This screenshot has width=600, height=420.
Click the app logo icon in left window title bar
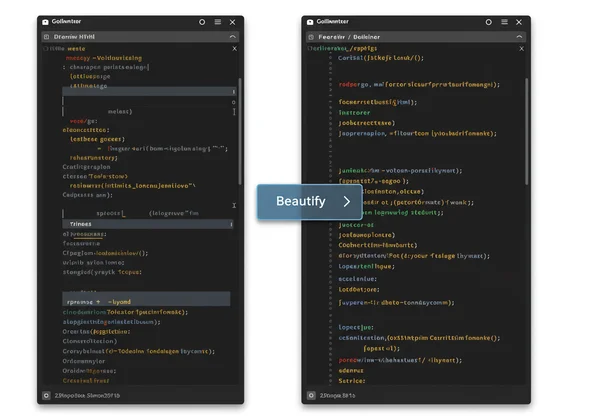(45, 22)
